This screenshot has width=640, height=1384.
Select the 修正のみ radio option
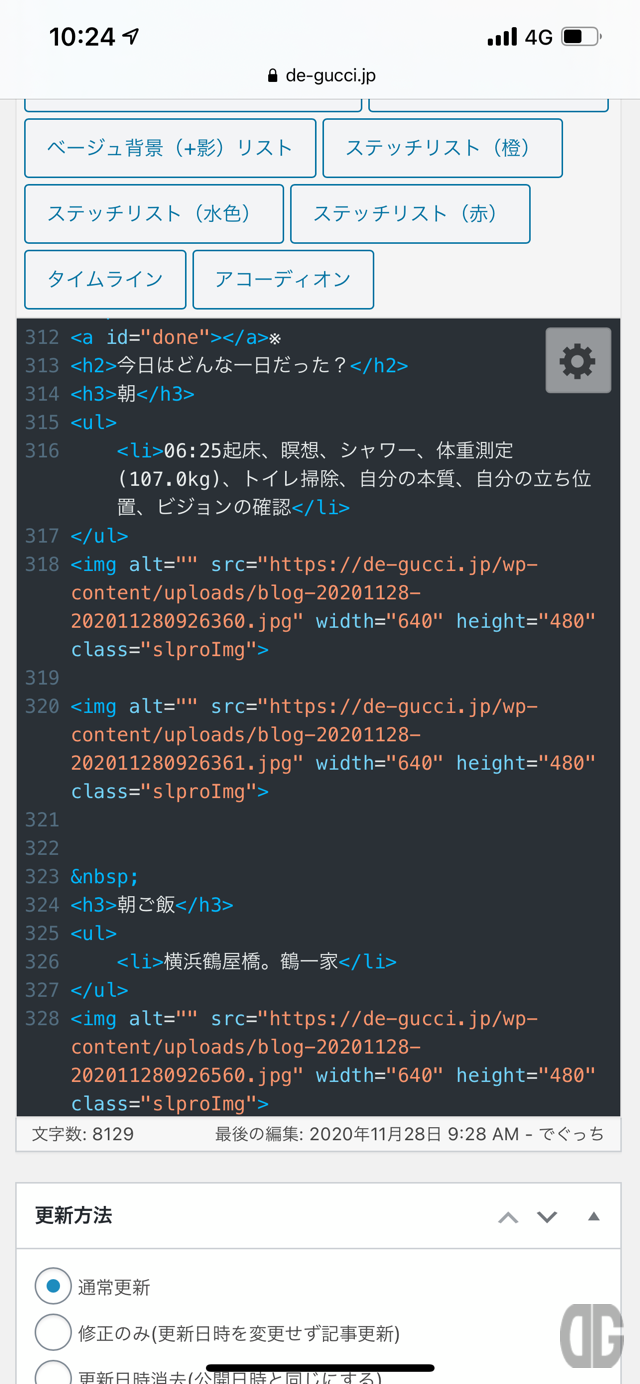click(53, 1332)
